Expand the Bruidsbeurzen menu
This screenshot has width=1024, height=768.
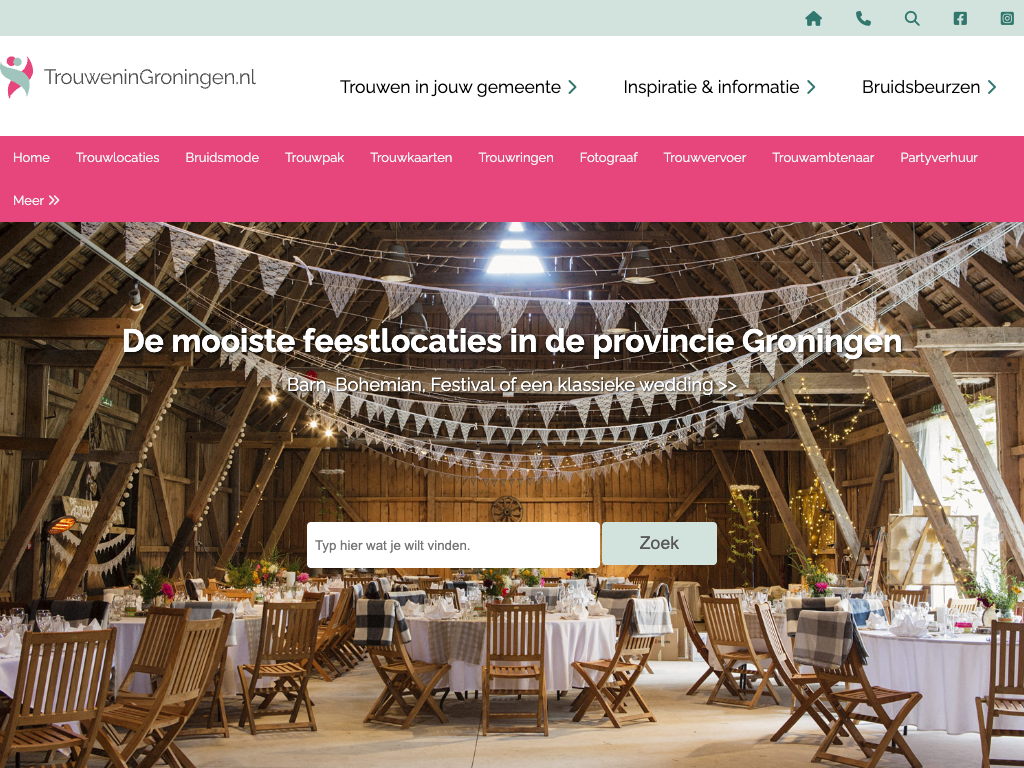pyautogui.click(x=929, y=87)
